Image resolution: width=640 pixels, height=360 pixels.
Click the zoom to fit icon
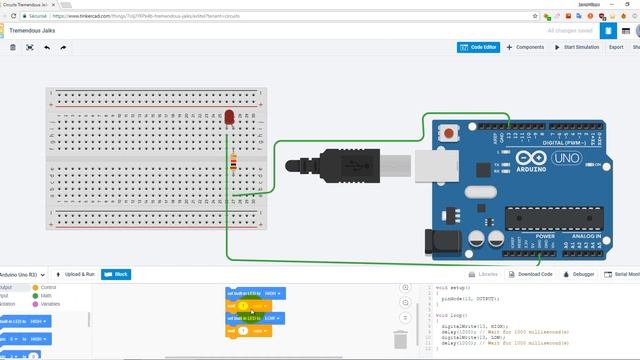coord(30,47)
